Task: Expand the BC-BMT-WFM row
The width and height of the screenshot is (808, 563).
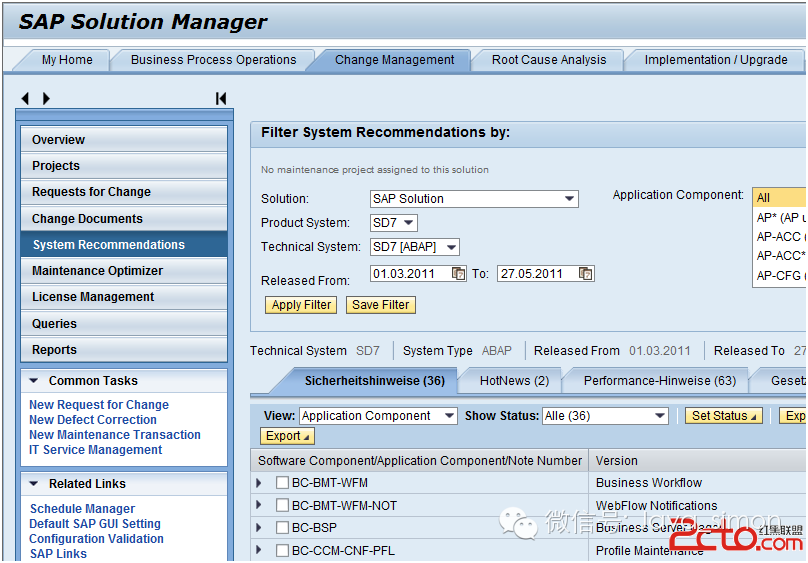Action: click(259, 483)
